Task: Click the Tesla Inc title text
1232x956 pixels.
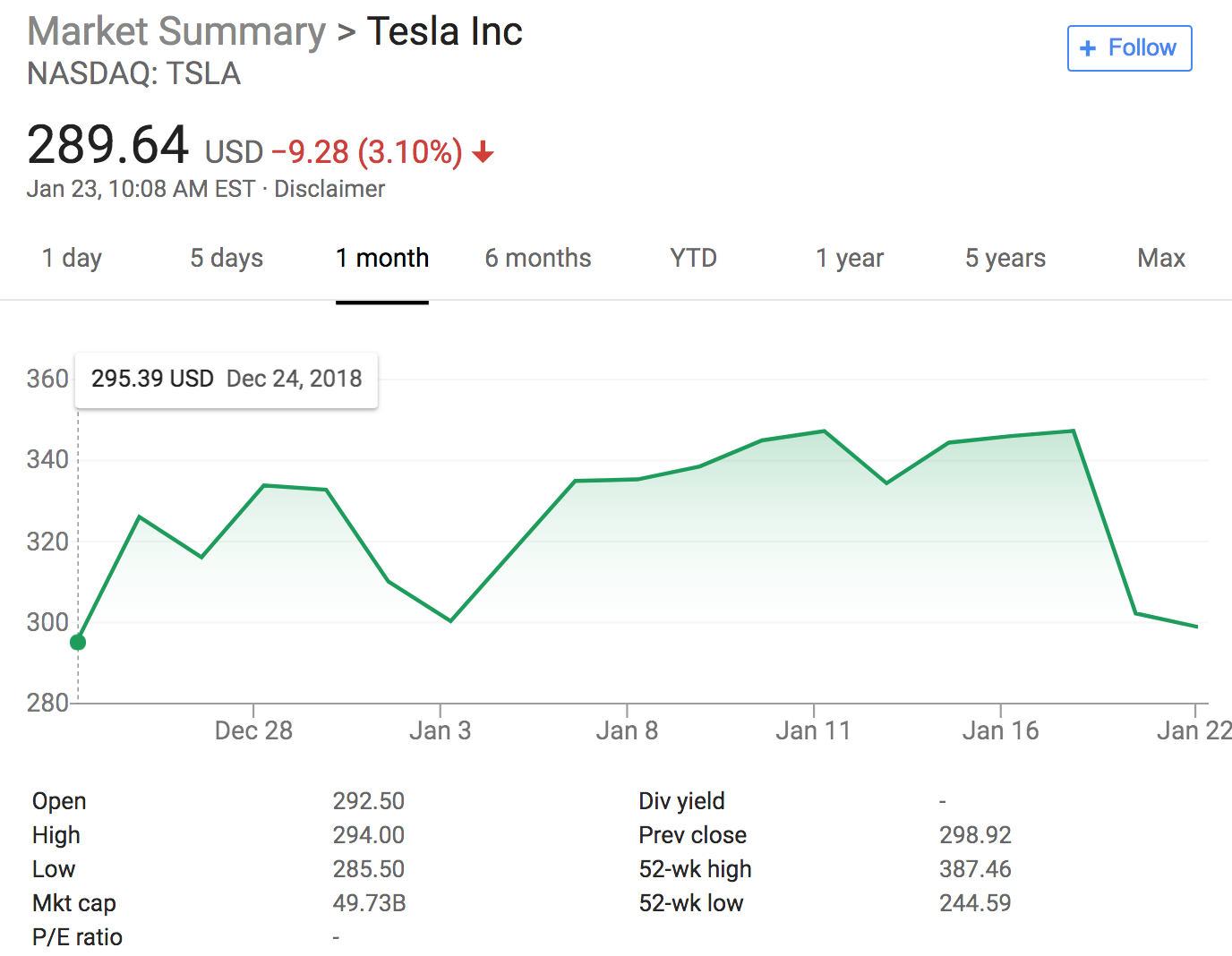Action: (444, 31)
